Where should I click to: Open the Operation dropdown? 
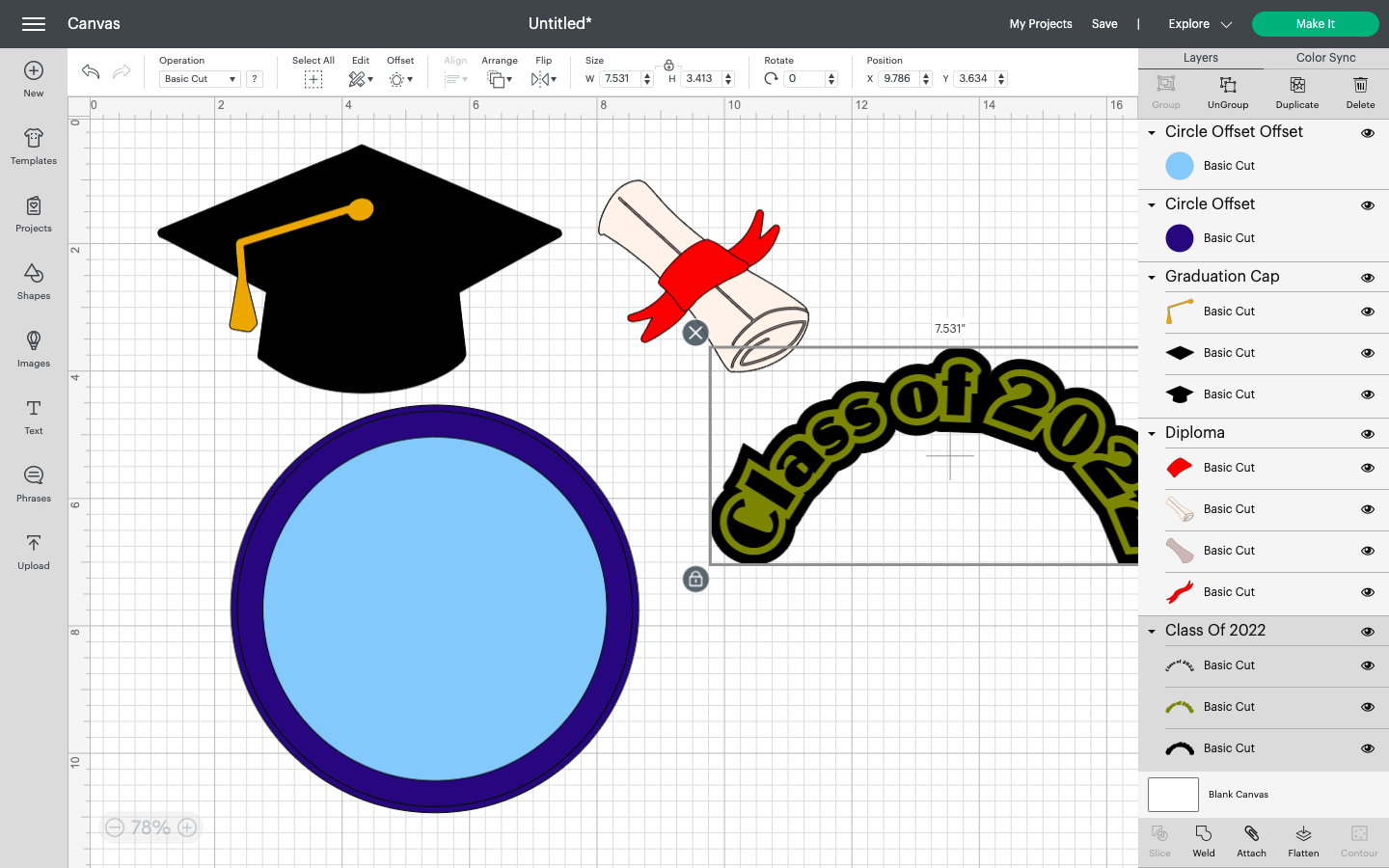[x=199, y=78]
